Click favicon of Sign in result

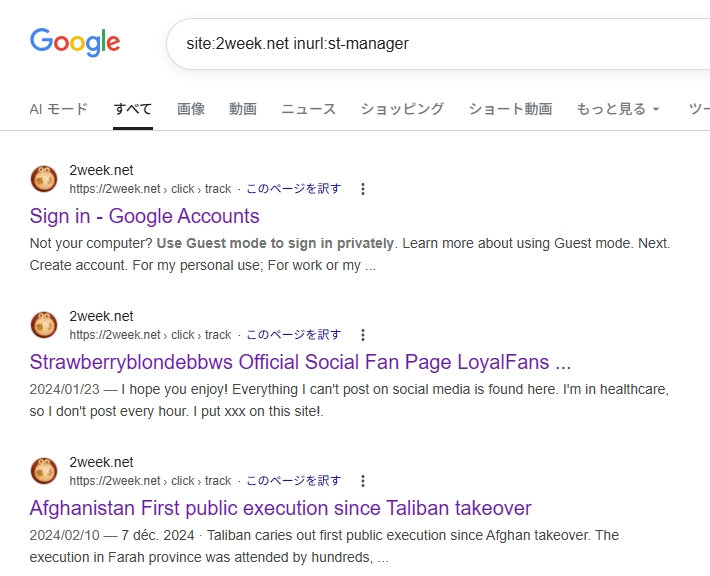(x=44, y=179)
